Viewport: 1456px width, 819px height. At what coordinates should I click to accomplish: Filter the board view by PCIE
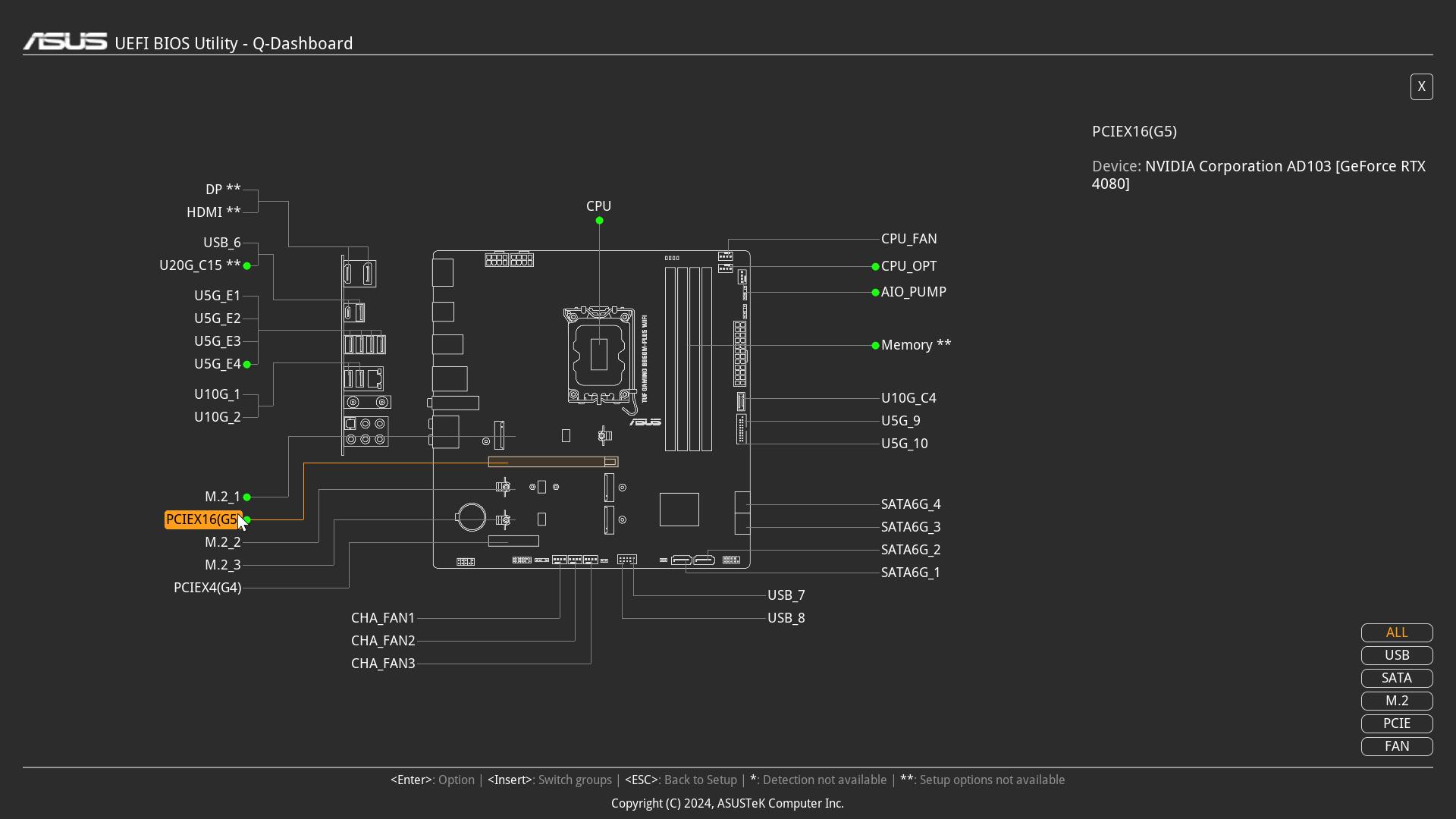(1397, 723)
